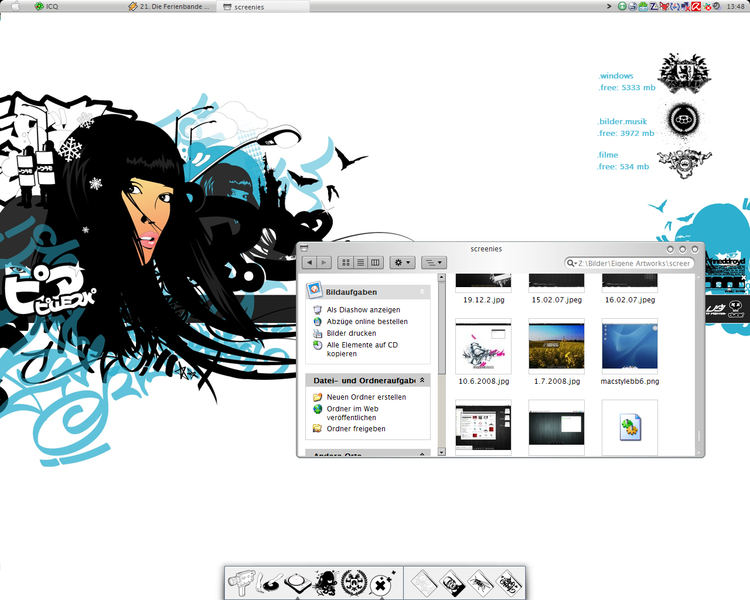The height and width of the screenshot is (600, 750).
Task: Open the fly insect card dock icon
Action: (x=480, y=583)
